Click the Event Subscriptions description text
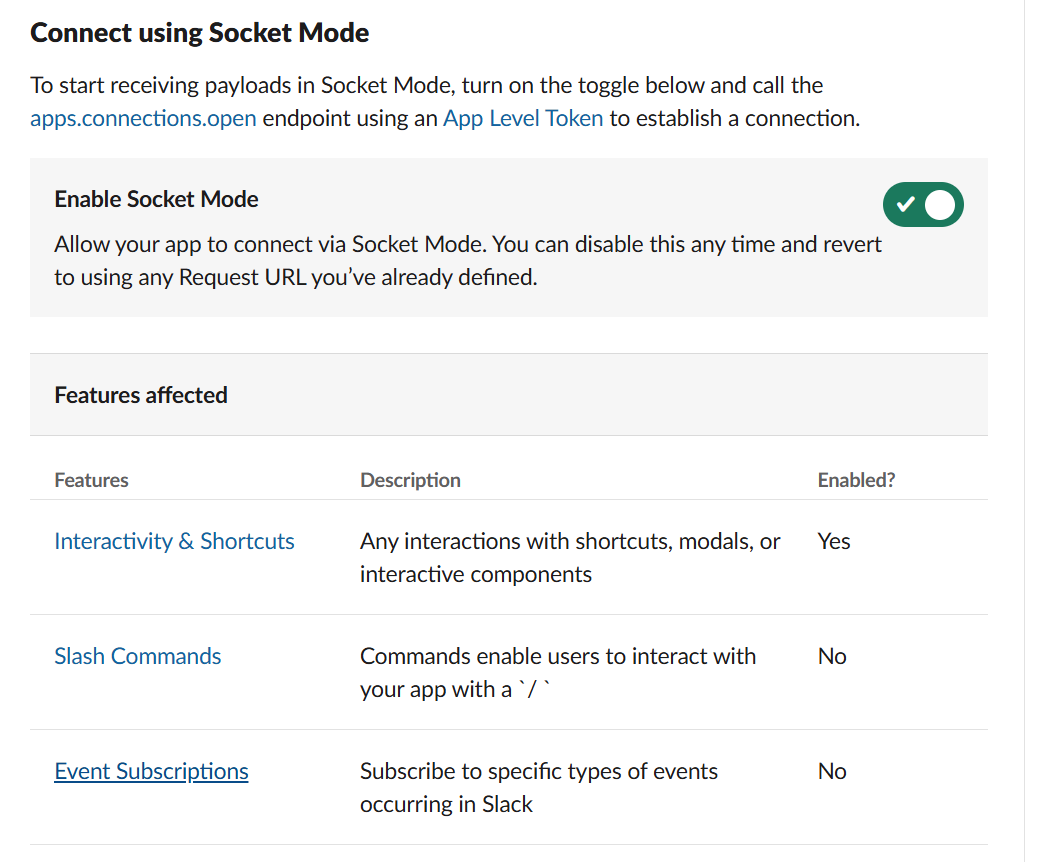 [x=539, y=788]
